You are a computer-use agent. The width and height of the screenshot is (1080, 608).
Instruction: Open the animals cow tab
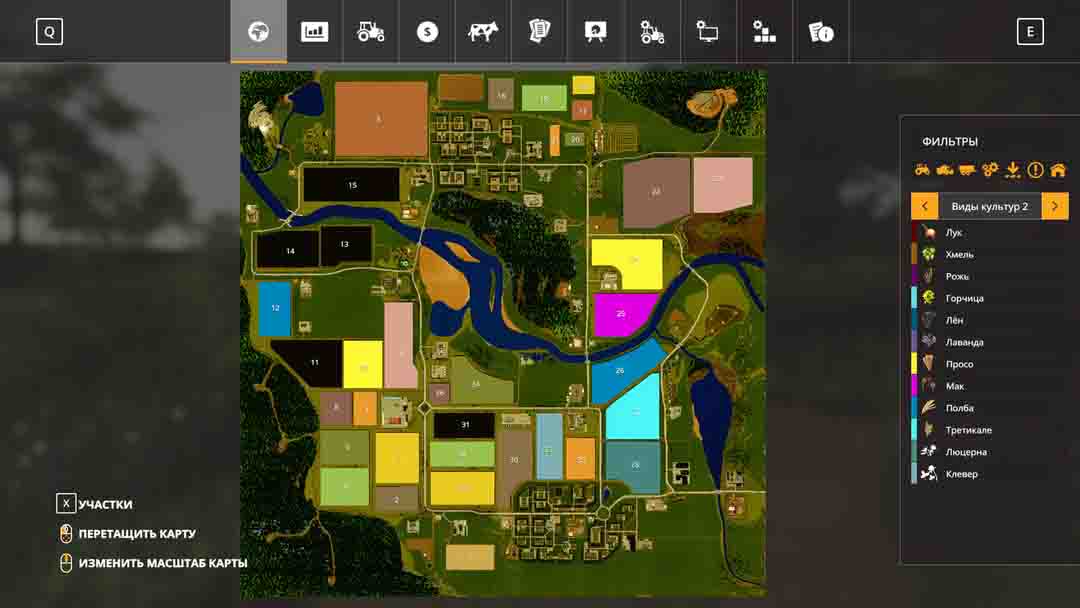tap(484, 32)
